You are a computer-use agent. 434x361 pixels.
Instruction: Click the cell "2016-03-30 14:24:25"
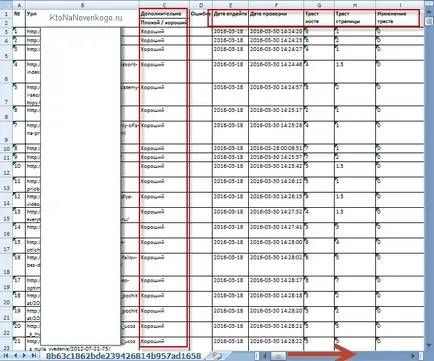point(276,40)
